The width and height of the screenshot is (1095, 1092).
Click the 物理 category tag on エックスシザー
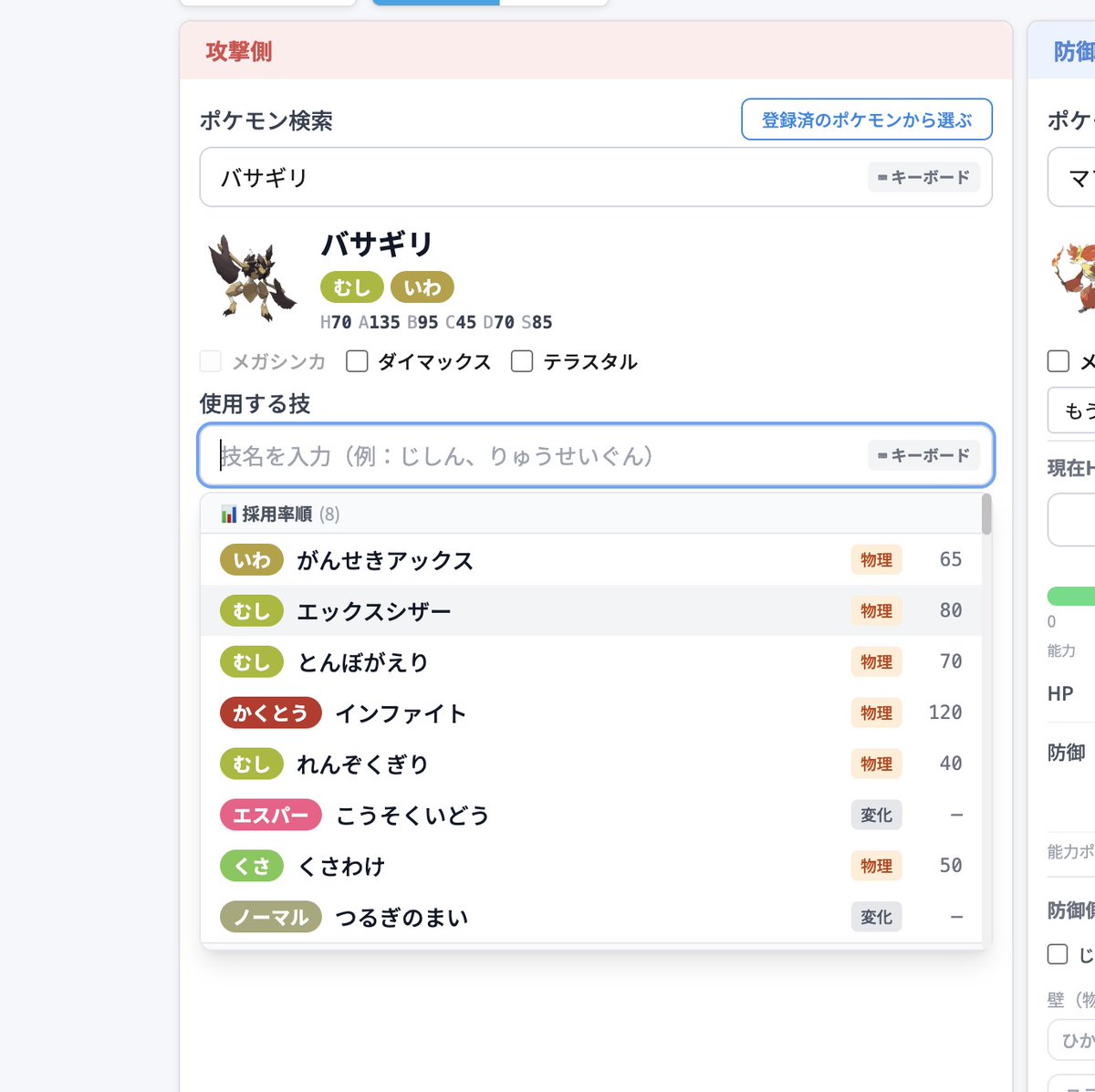tap(876, 611)
